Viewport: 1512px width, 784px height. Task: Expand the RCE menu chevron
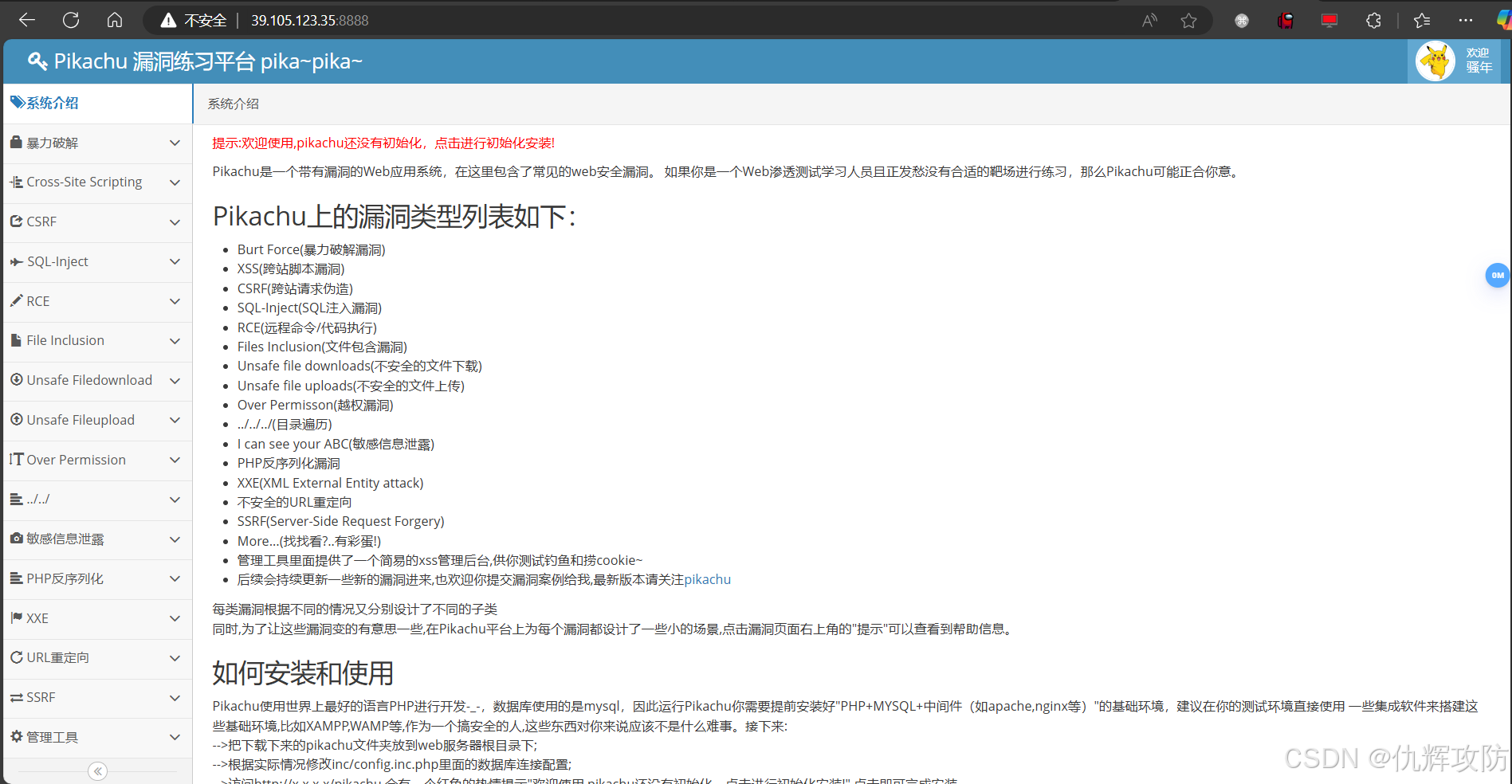175,301
